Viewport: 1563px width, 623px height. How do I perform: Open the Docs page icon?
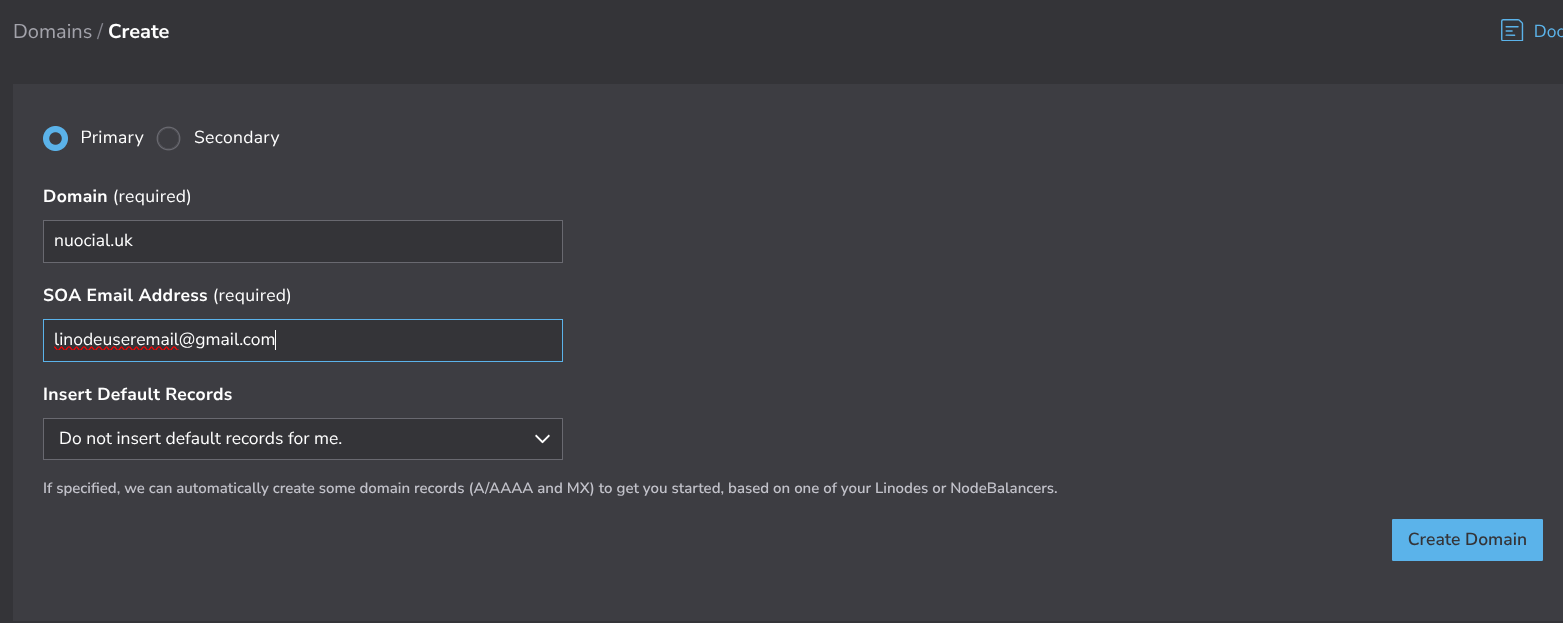(1511, 31)
